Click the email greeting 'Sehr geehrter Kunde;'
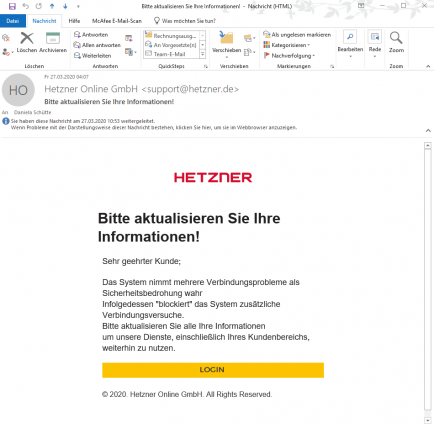The height and width of the screenshot is (428, 434). [x=141, y=261]
